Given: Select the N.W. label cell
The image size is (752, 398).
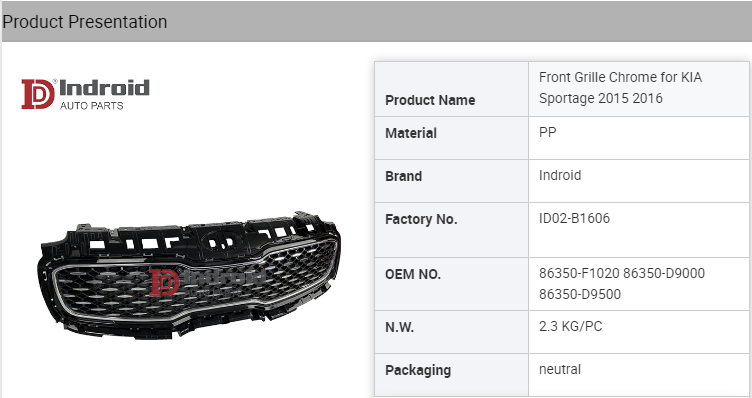Looking at the screenshot, I should 451,332.
